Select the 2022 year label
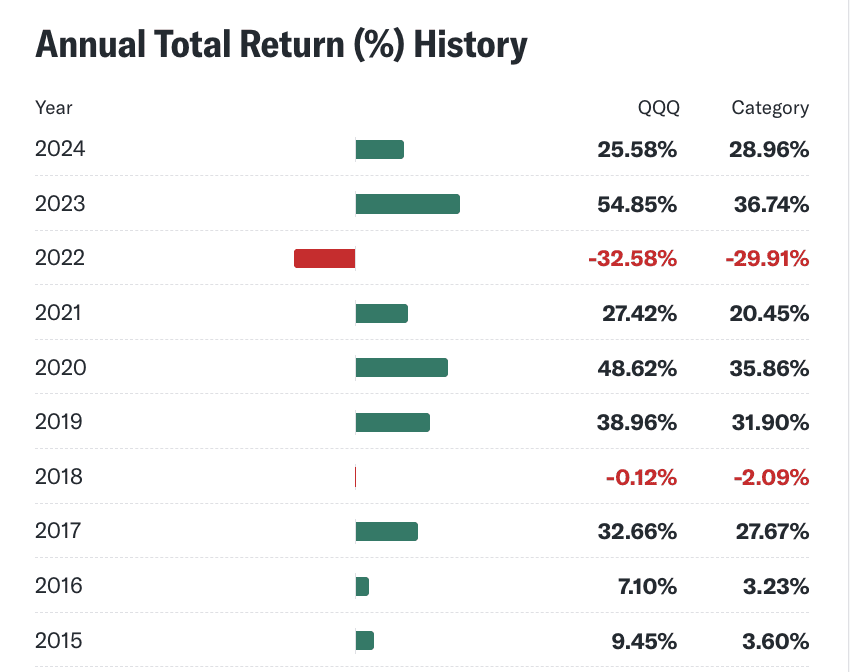850x672 pixels. 60,259
